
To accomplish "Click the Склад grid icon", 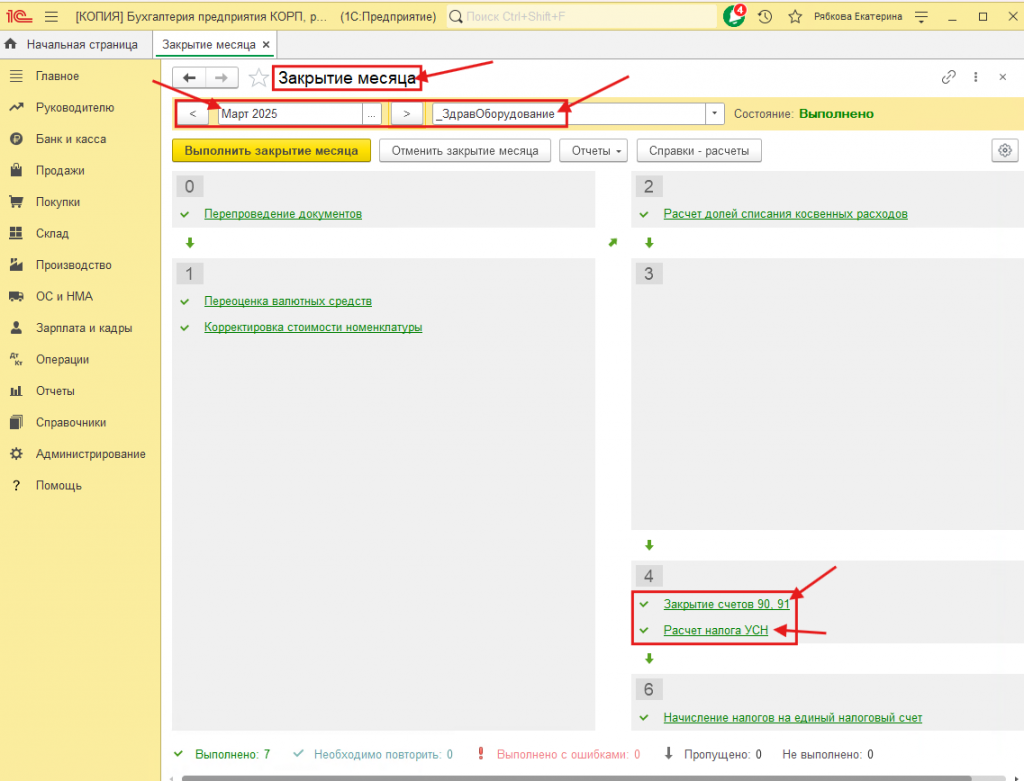I will click(16, 233).
